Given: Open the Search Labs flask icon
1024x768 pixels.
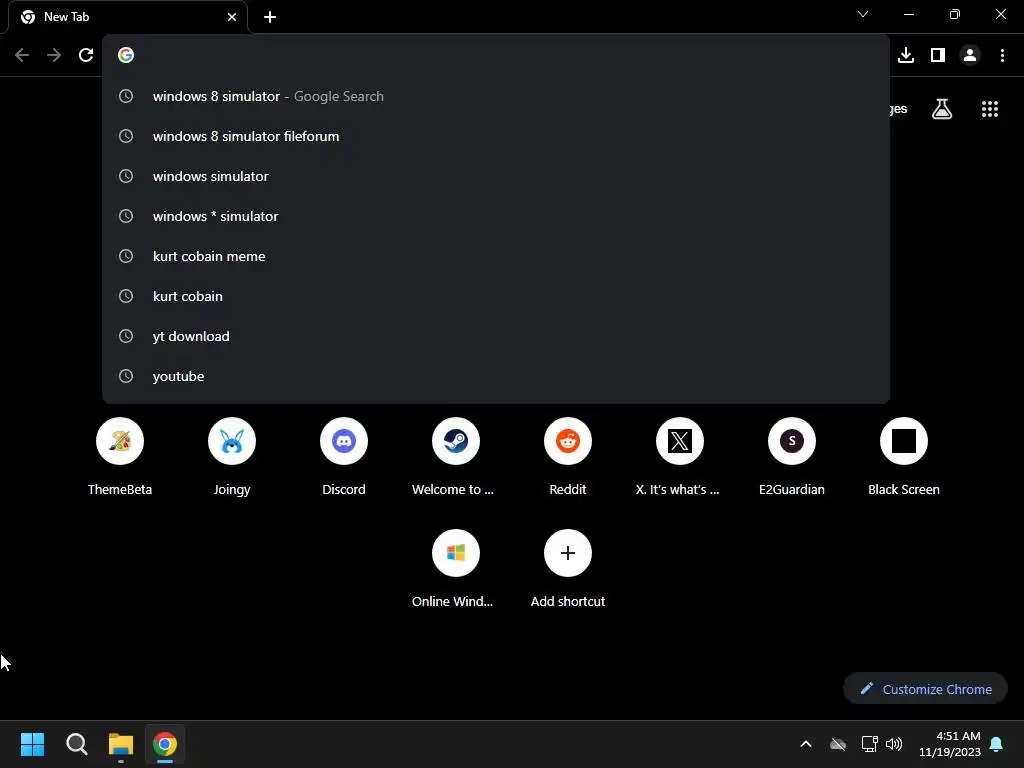Looking at the screenshot, I should pos(942,109).
